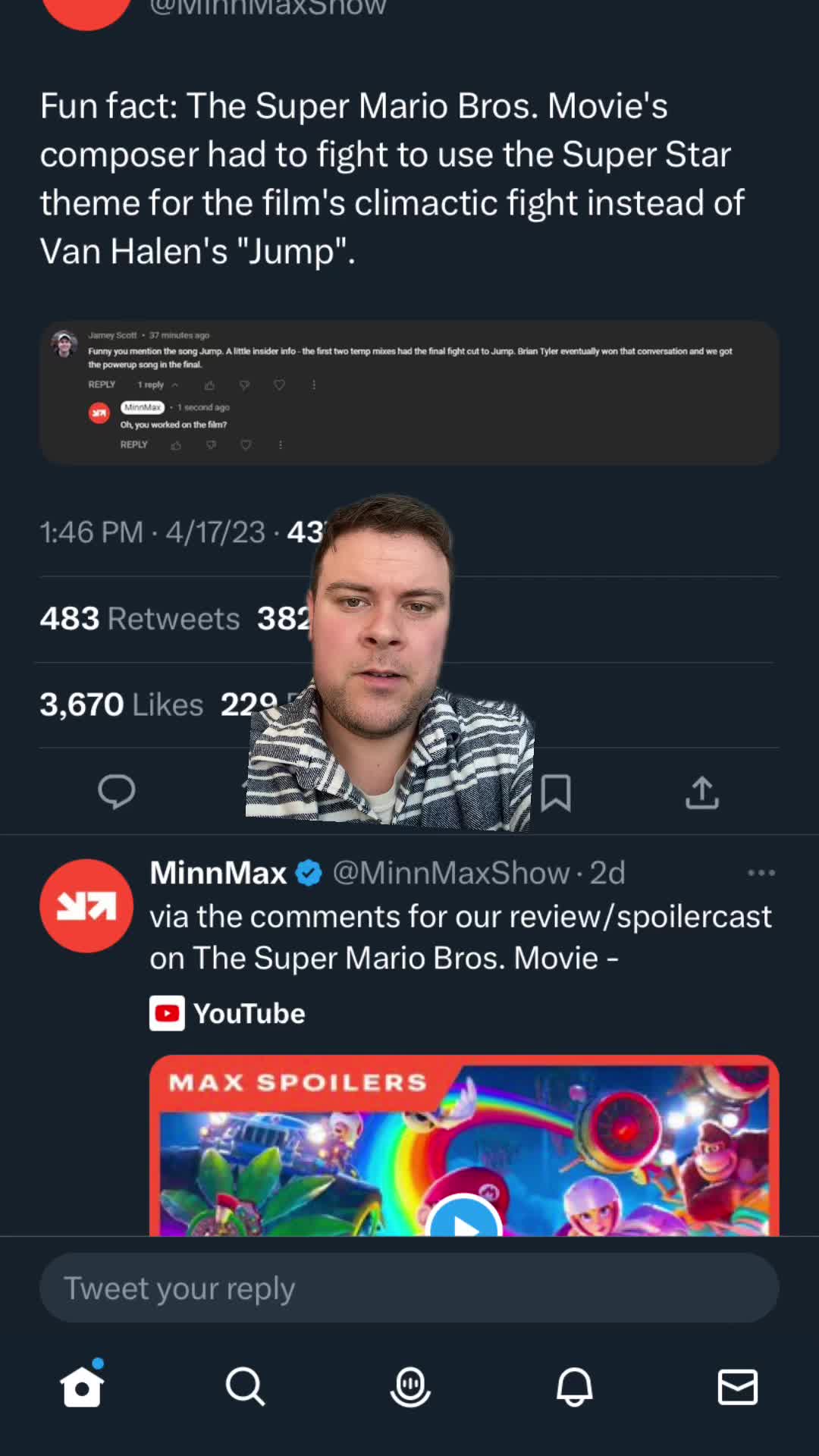Open the Spaces microphone icon
Image resolution: width=819 pixels, height=1456 pixels.
coord(410,1387)
